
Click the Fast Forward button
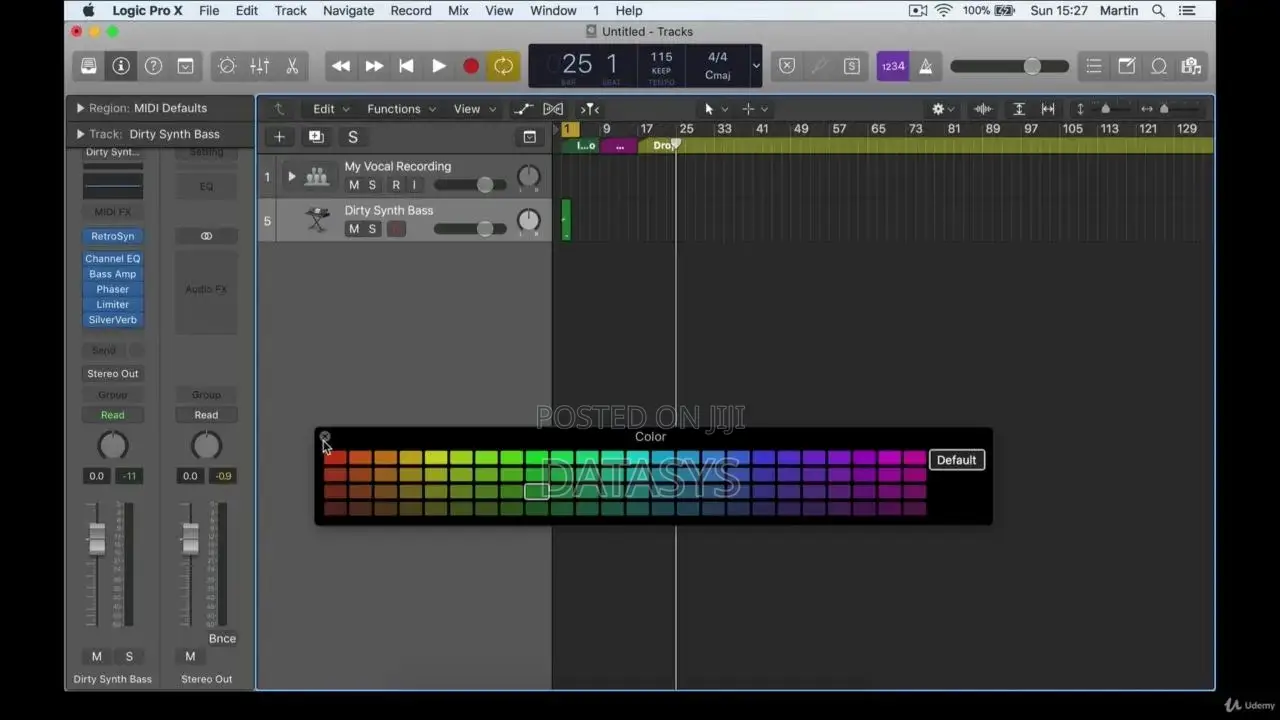tap(374, 66)
